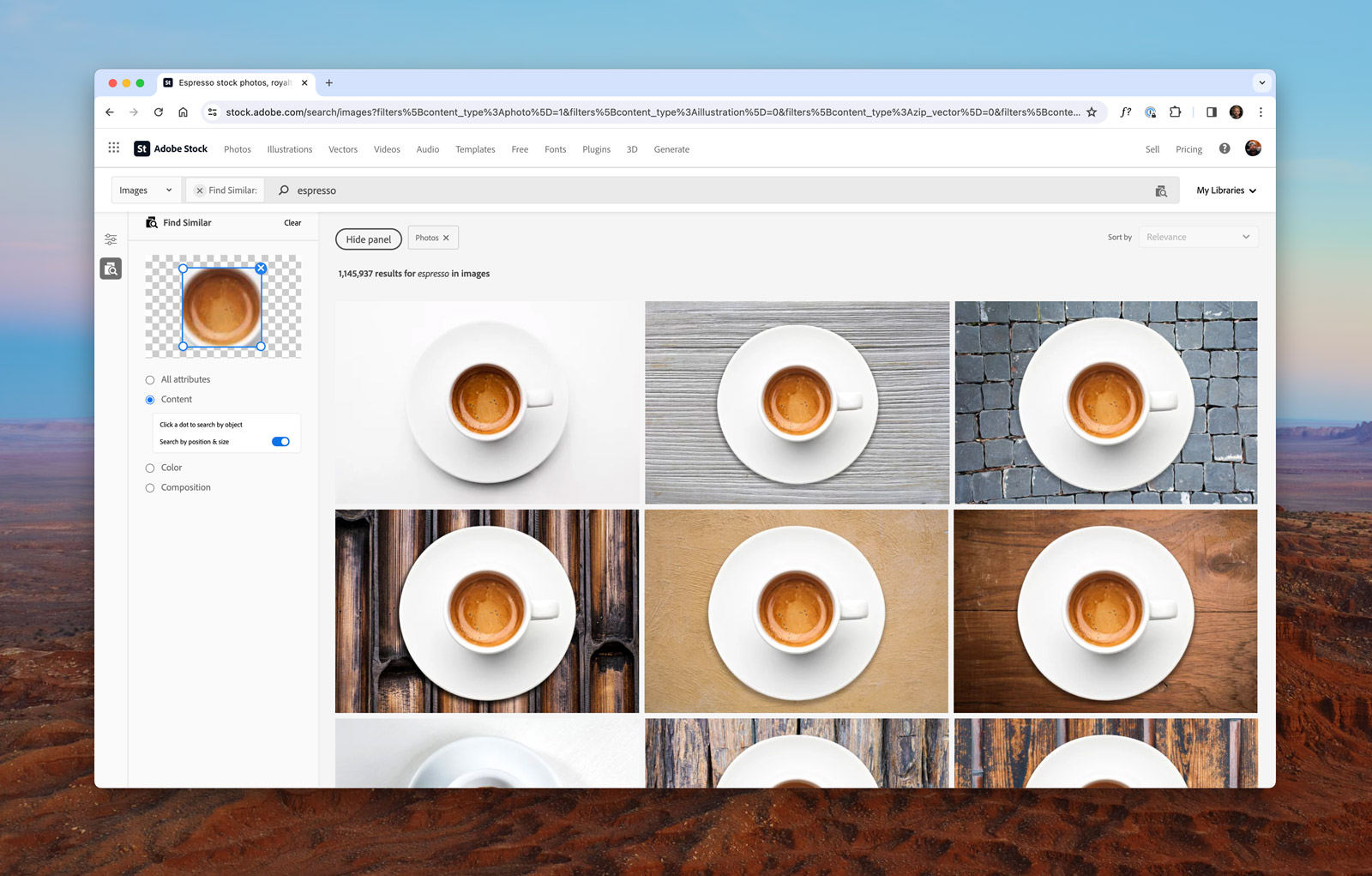This screenshot has height=876, width=1372.
Task: Open the Adobe apps grid launcher
Action: coord(114,148)
